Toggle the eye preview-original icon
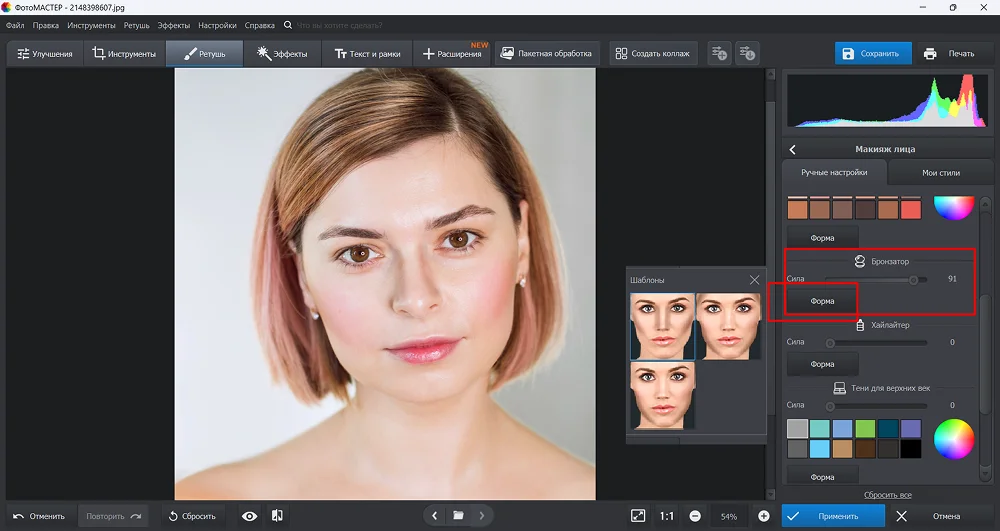1000x531 pixels. pyautogui.click(x=249, y=516)
